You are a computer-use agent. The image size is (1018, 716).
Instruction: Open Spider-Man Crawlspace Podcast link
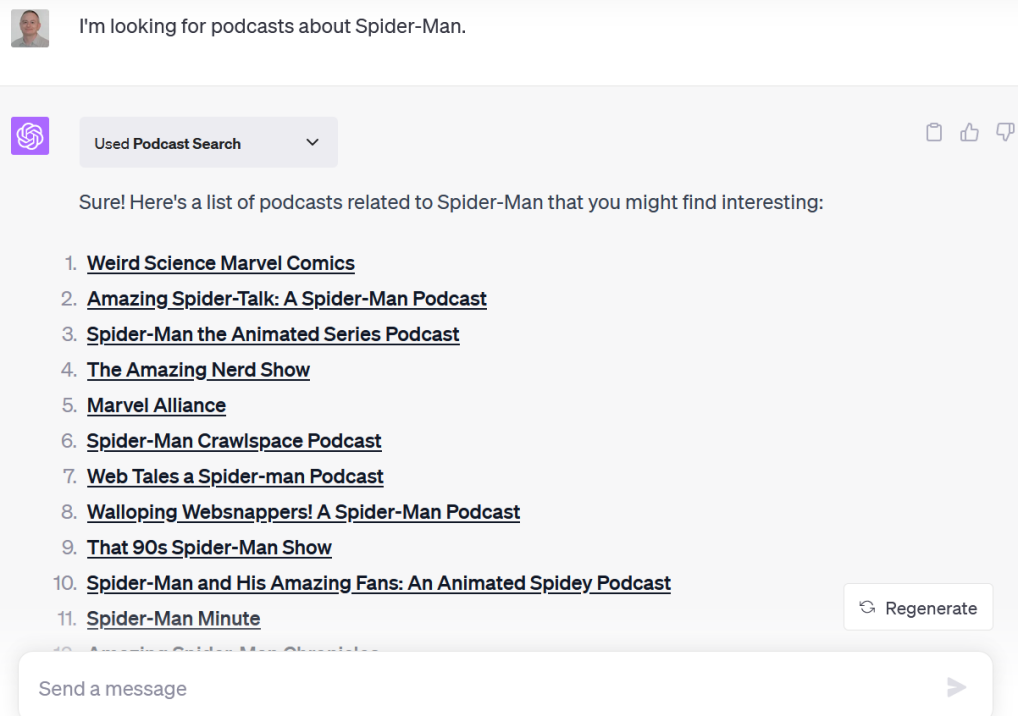[234, 441]
